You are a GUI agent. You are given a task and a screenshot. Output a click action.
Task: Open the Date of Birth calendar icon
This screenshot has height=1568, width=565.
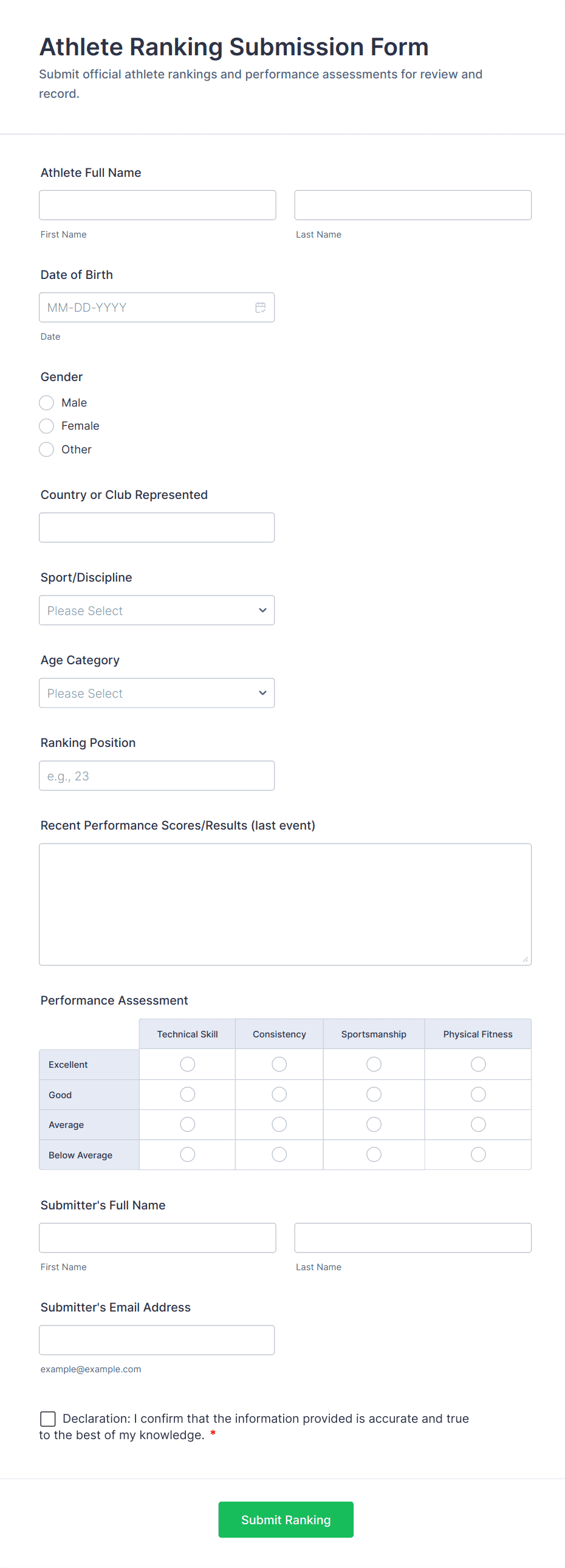pyautogui.click(x=260, y=308)
